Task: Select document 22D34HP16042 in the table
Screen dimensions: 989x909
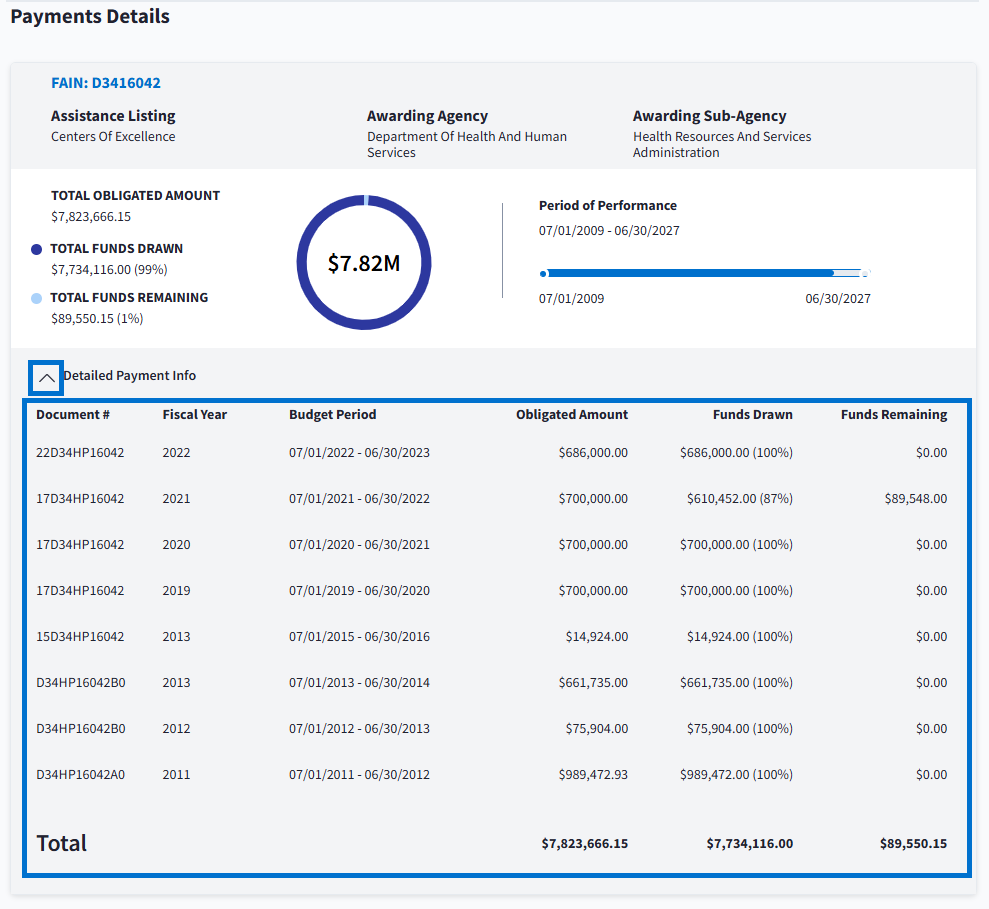Action: [80, 453]
